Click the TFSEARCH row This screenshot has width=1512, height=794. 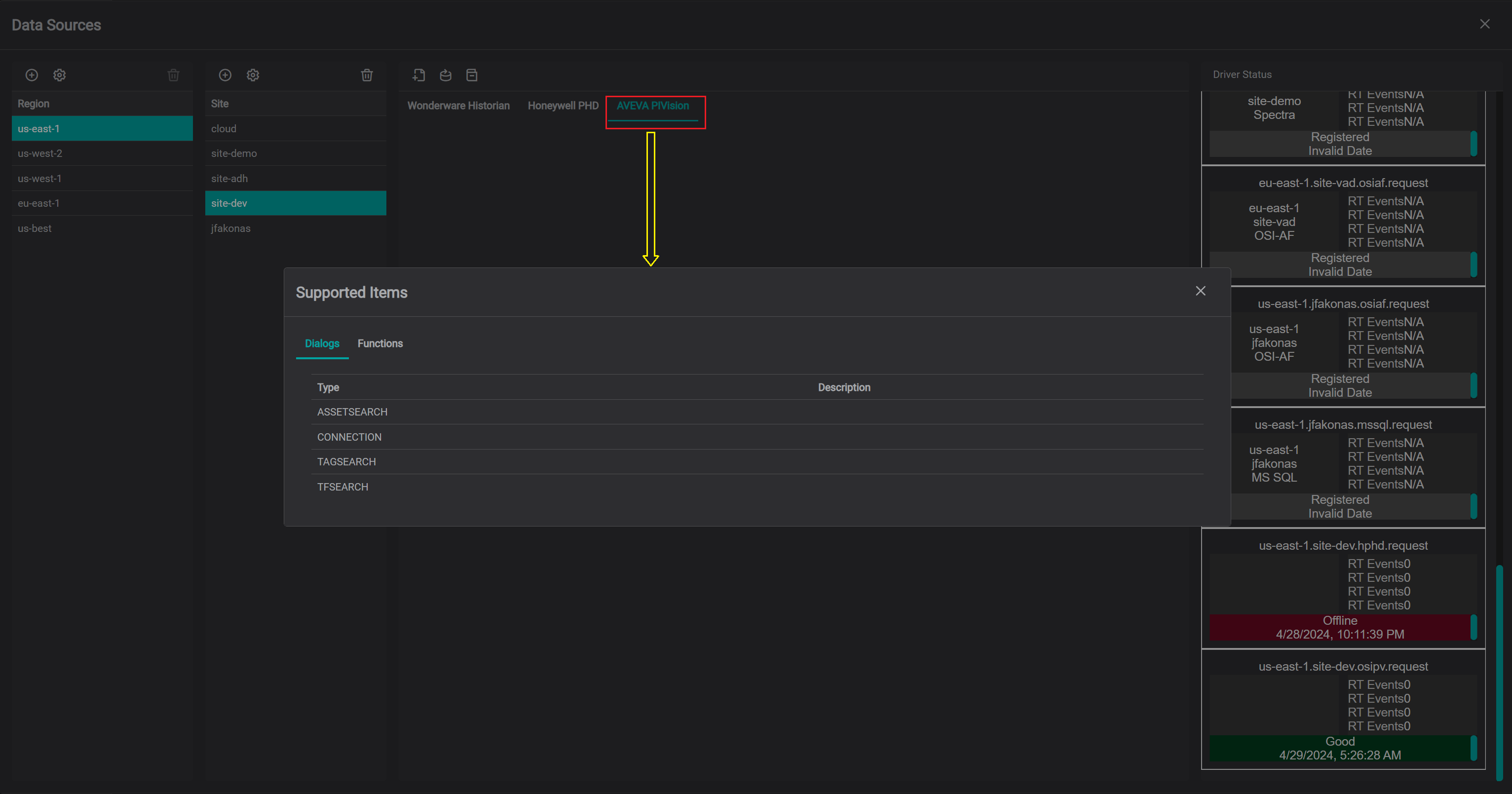click(x=757, y=487)
